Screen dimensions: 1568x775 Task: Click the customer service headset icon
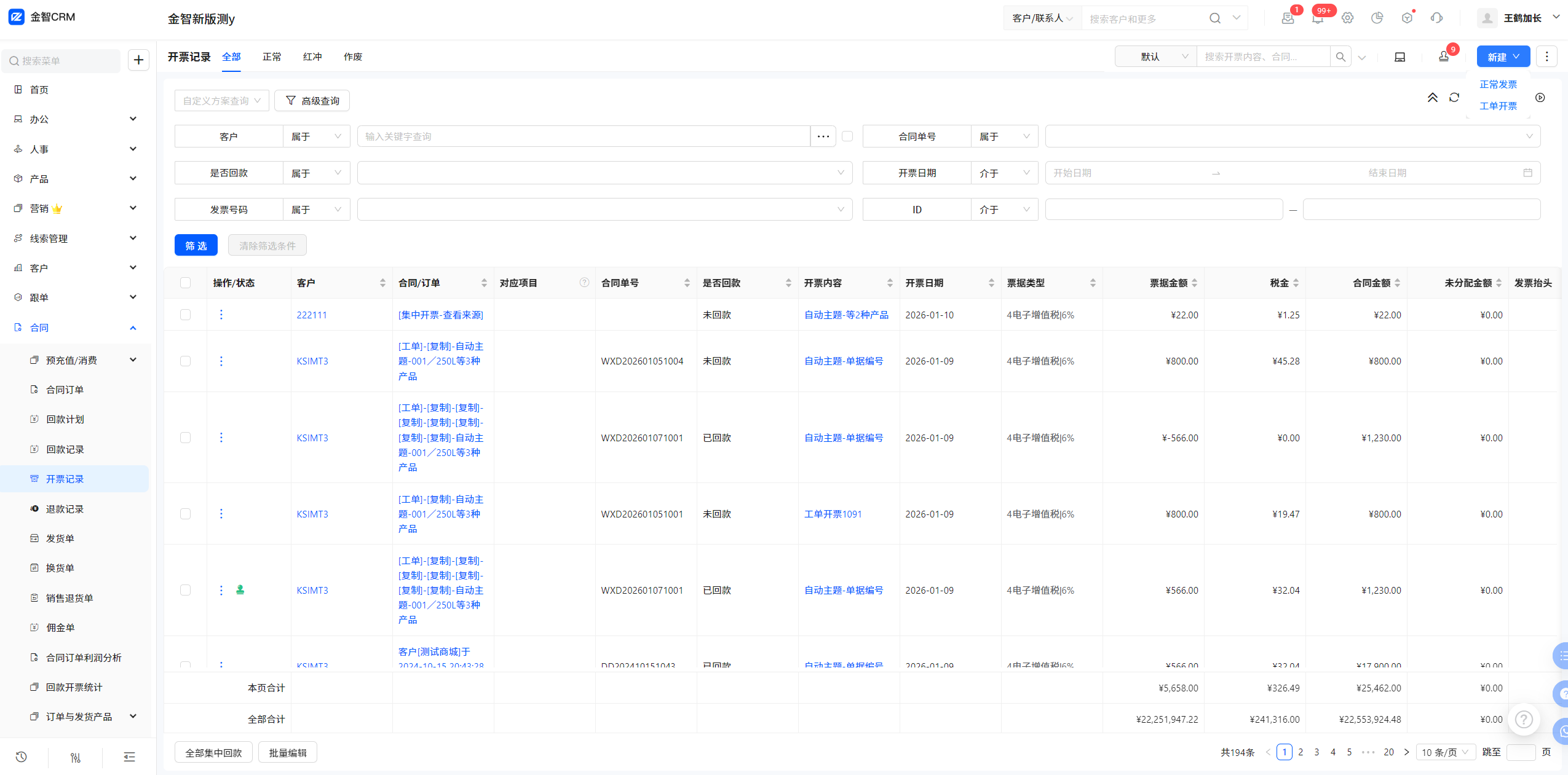point(1436,18)
